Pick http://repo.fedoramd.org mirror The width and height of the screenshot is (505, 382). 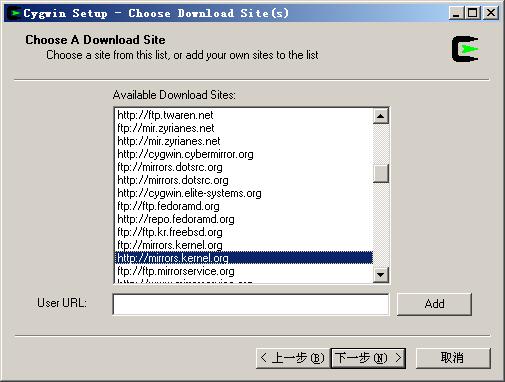tap(243, 219)
